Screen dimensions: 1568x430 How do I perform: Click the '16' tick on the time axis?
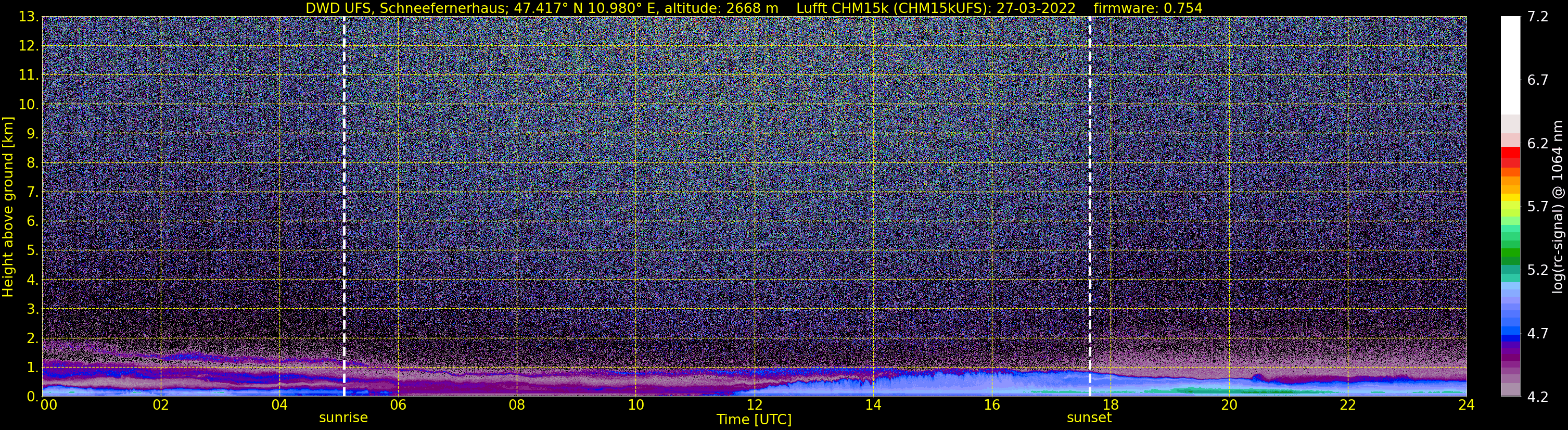pos(991,406)
